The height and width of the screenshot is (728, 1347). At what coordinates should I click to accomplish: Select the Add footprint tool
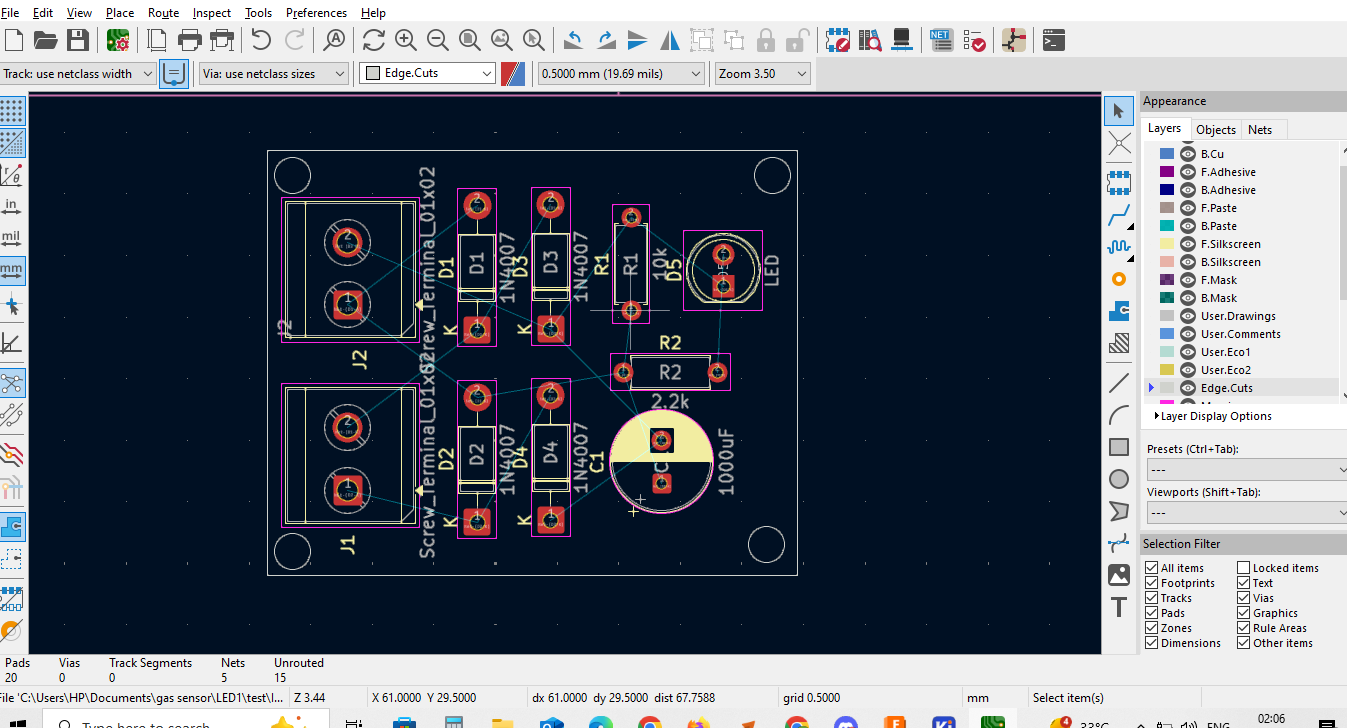[x=1119, y=182]
